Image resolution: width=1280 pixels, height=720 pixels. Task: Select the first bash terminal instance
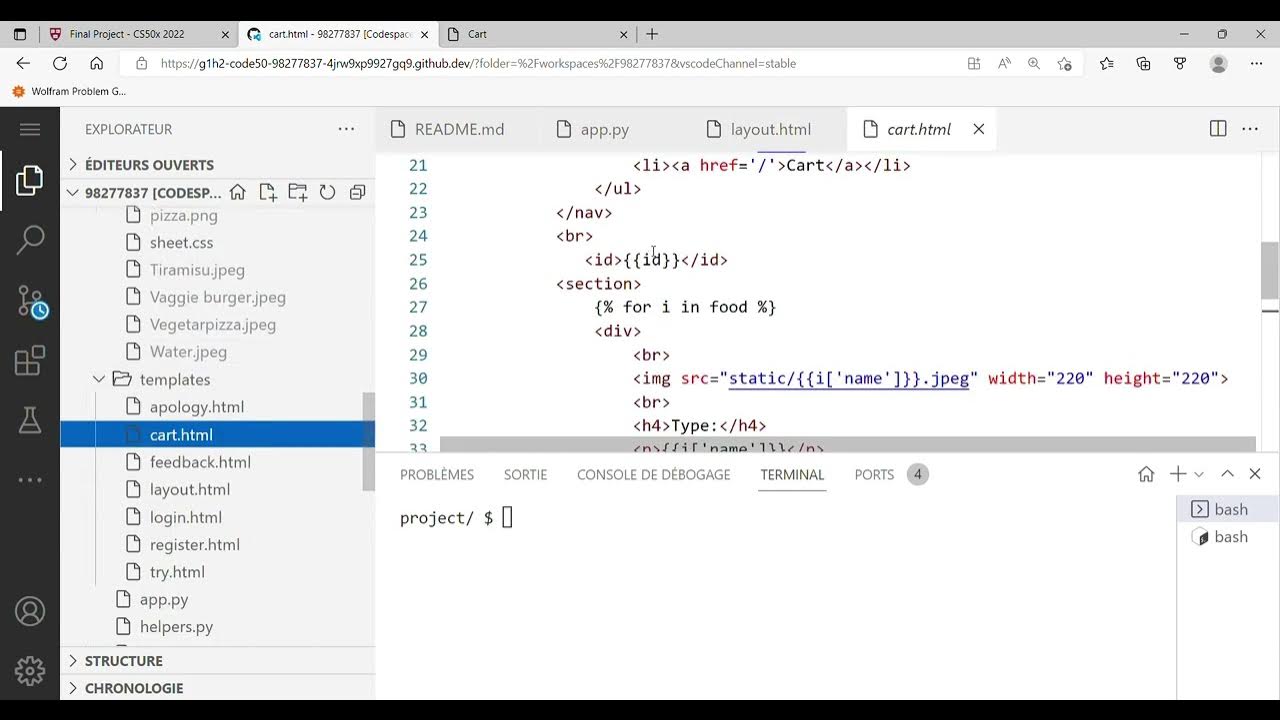(x=1228, y=510)
